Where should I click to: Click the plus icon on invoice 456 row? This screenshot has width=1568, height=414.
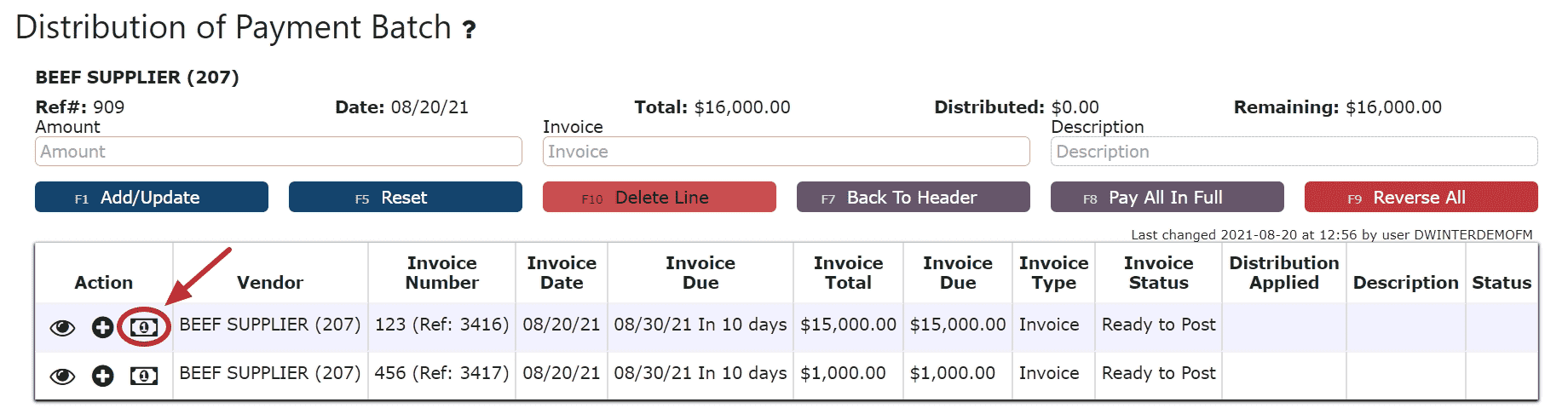point(102,376)
